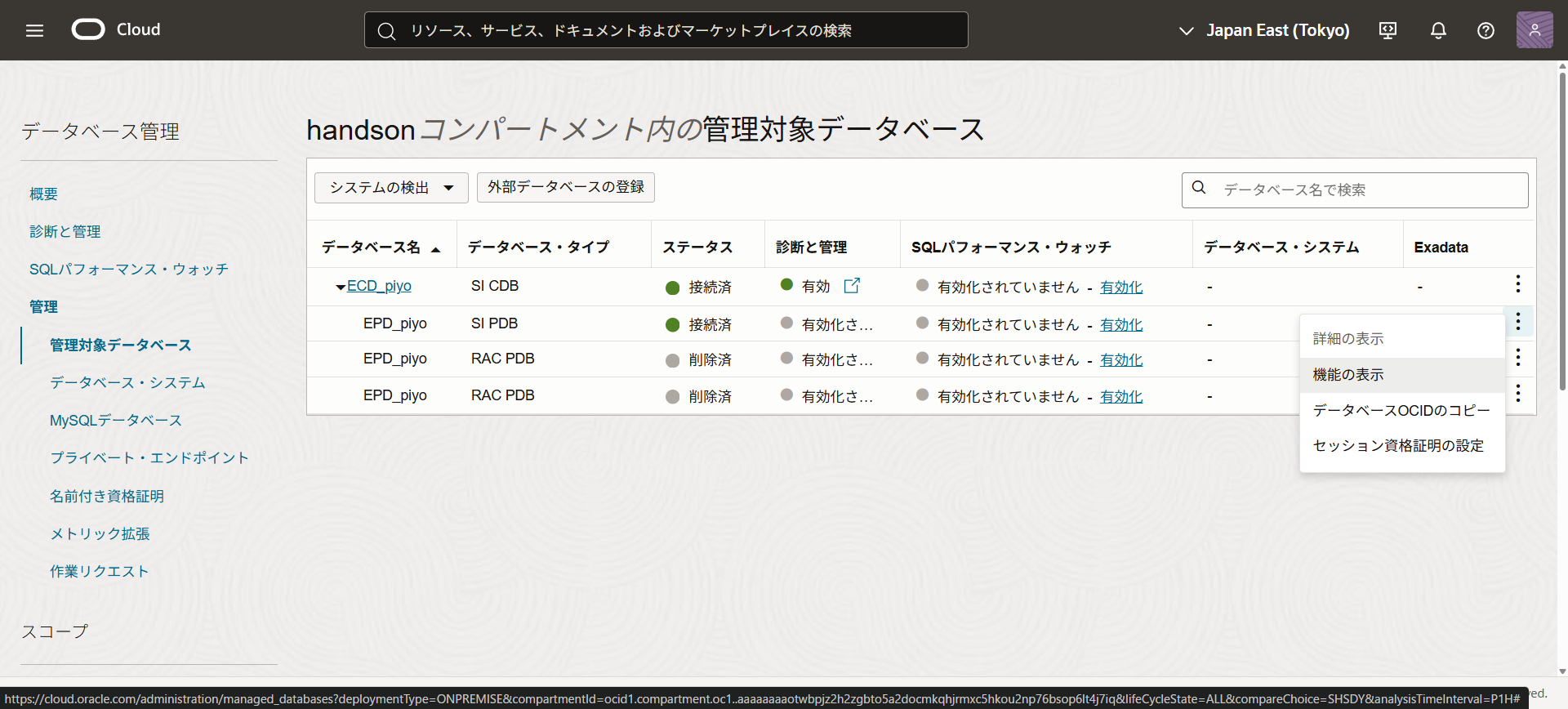Click the SI CDB type cell
1568x709 pixels.
pyautogui.click(x=495, y=286)
